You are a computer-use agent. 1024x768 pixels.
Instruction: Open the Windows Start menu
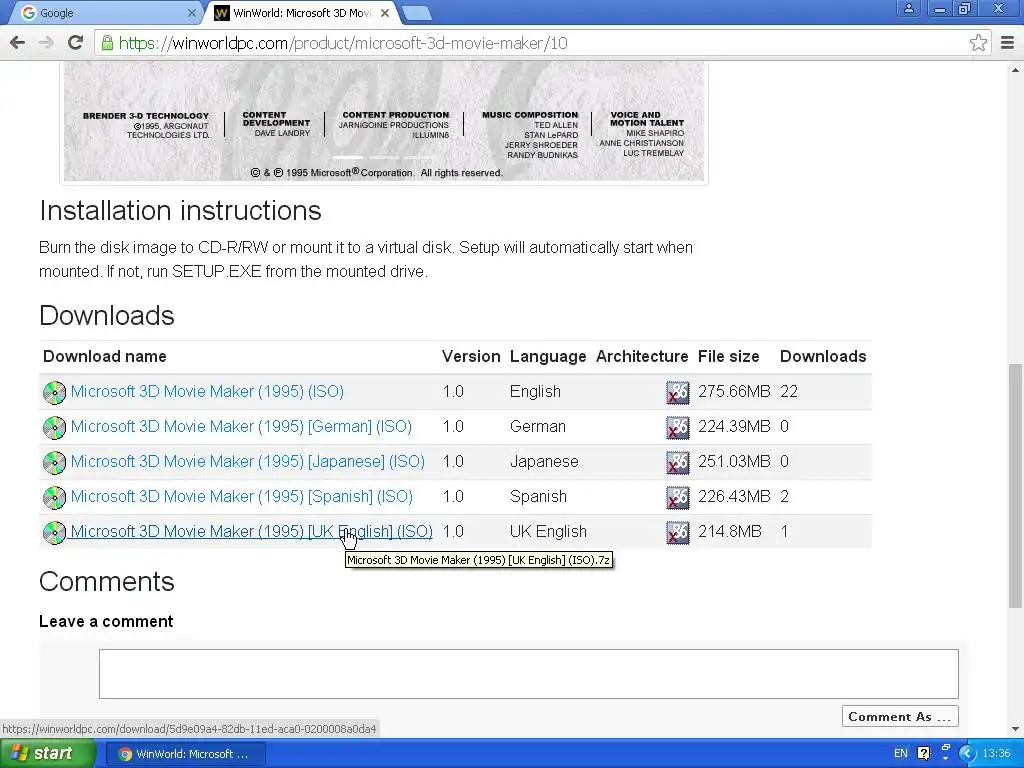point(48,754)
